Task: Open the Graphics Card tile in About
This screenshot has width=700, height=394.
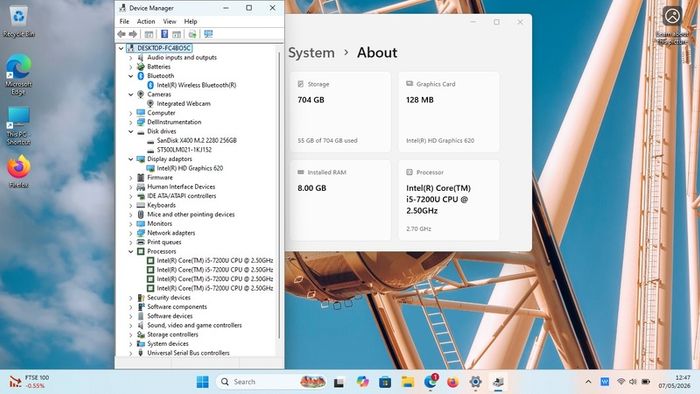Action: [x=449, y=112]
